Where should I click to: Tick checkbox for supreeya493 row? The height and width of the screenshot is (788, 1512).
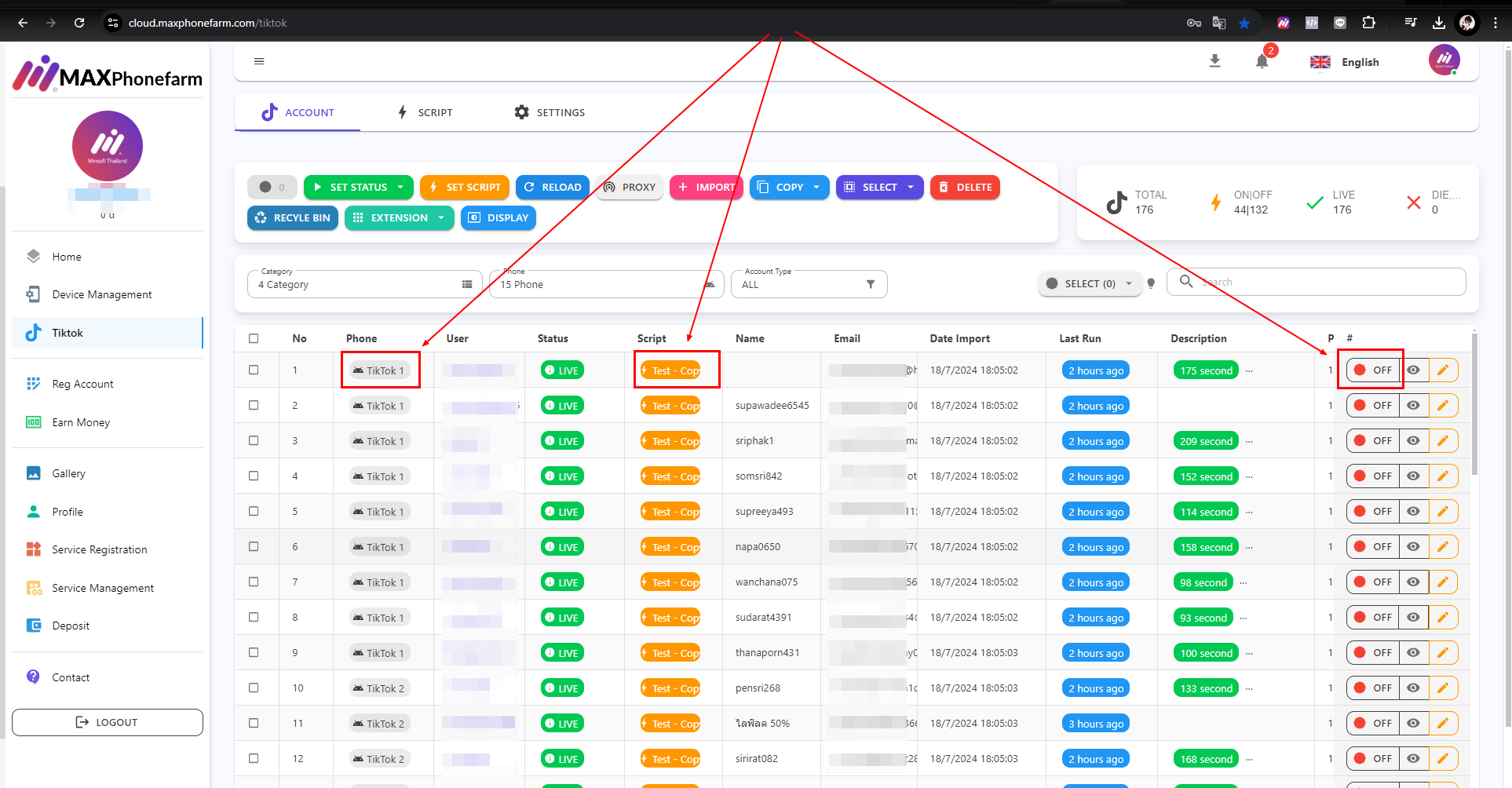[254, 511]
